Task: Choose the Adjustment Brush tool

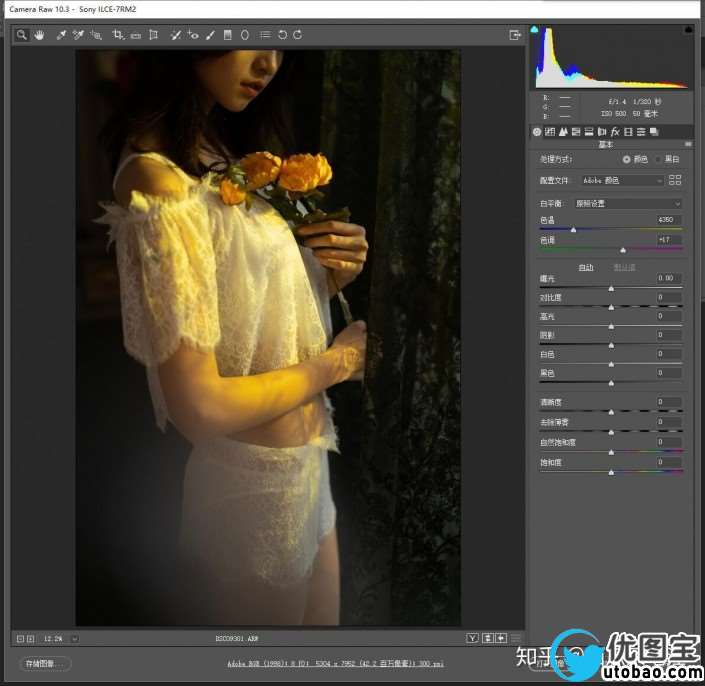Action: (x=210, y=35)
